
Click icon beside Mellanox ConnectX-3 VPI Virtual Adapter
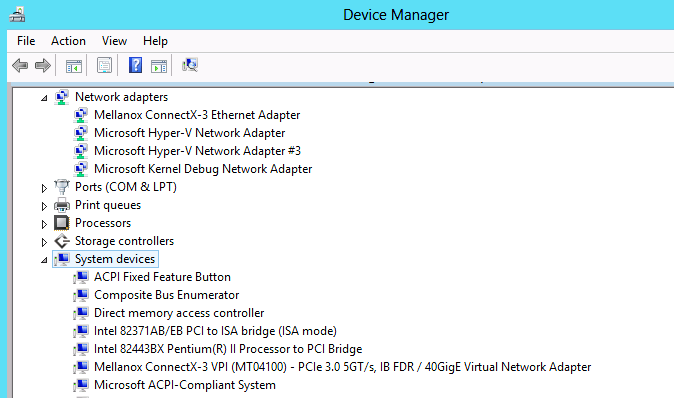pos(80,367)
